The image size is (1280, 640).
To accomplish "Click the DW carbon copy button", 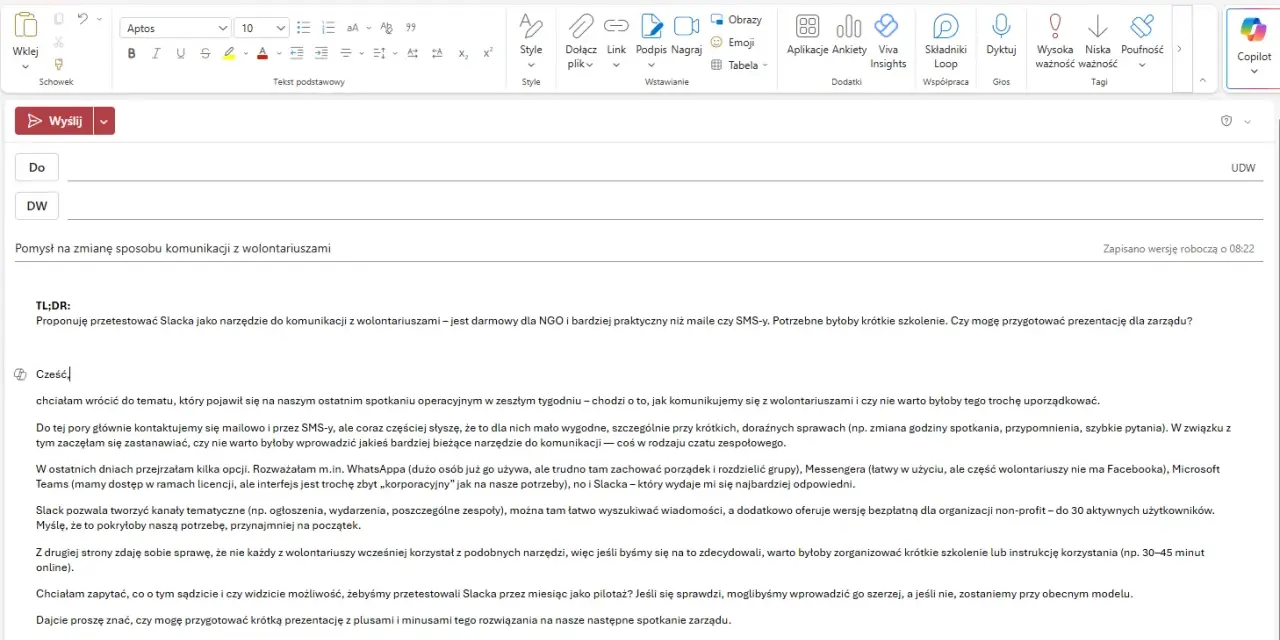I will point(37,206).
